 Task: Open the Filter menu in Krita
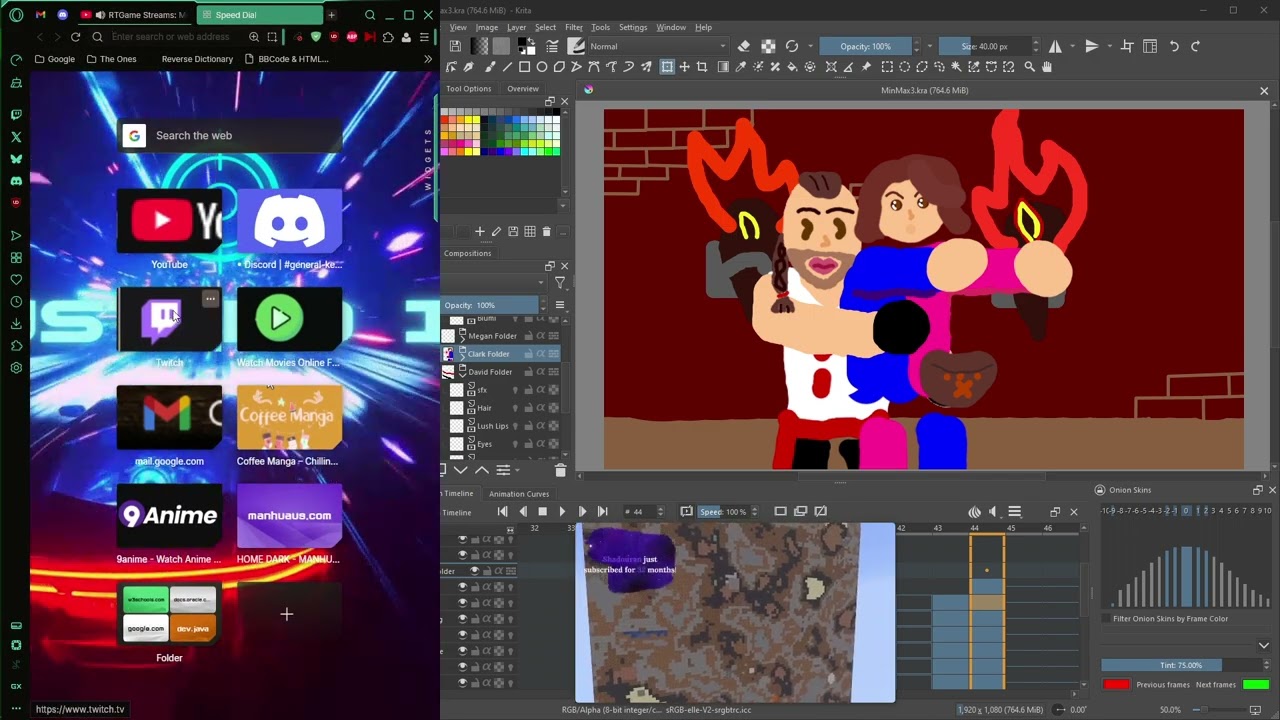tap(573, 27)
